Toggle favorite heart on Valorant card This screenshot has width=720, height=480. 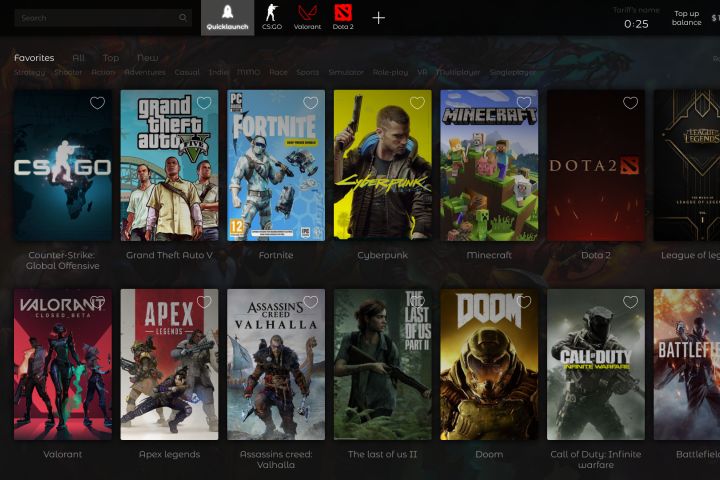(x=97, y=302)
